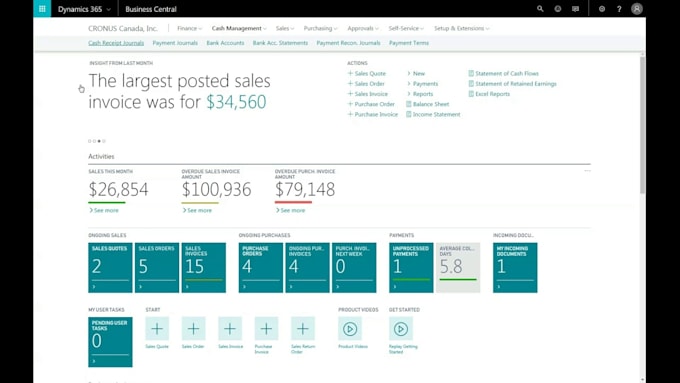
Task: Select the first insight carousel dot
Action: [90, 141]
